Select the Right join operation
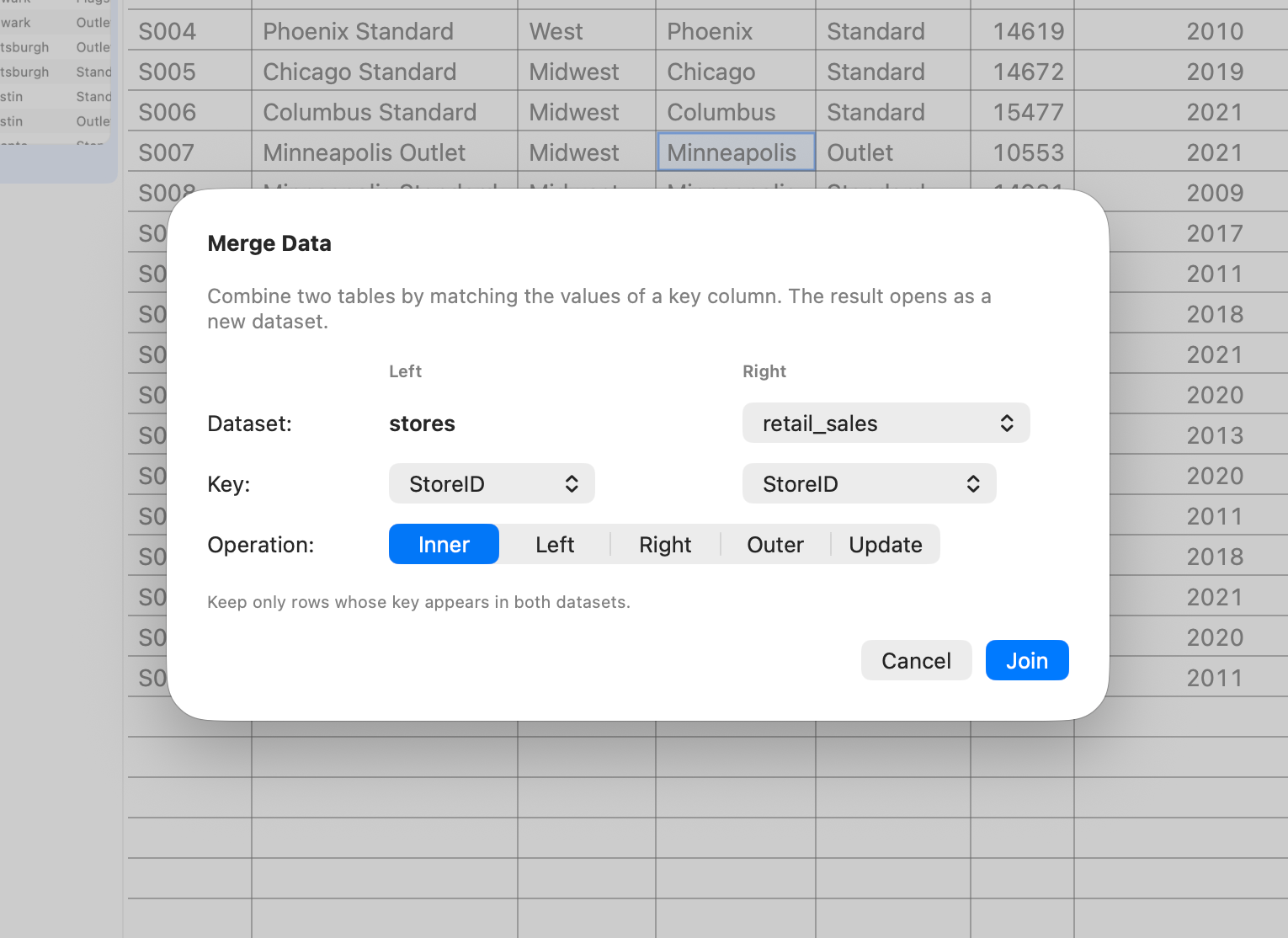The height and width of the screenshot is (938, 1288). click(665, 544)
